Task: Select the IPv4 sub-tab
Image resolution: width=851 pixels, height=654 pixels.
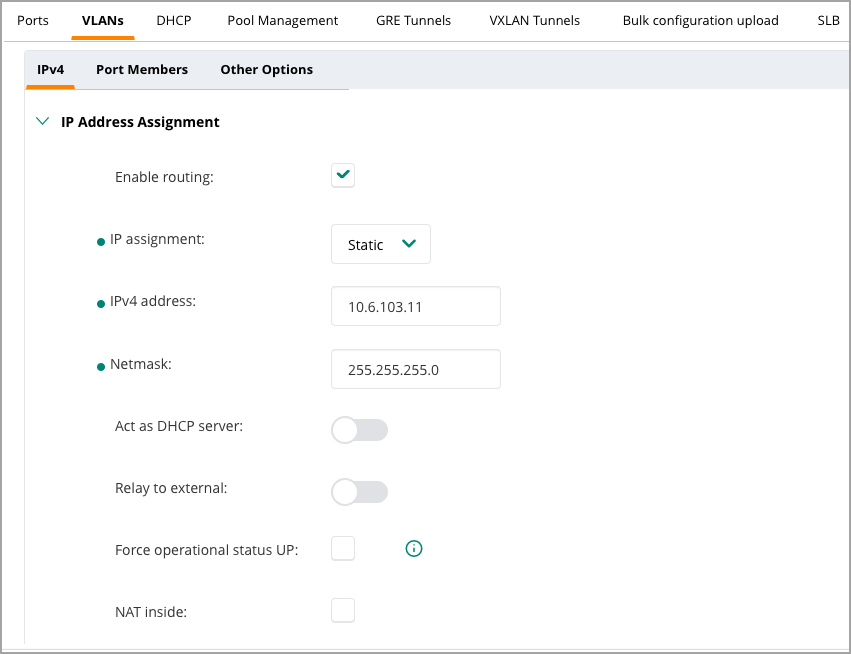Action: coord(50,69)
